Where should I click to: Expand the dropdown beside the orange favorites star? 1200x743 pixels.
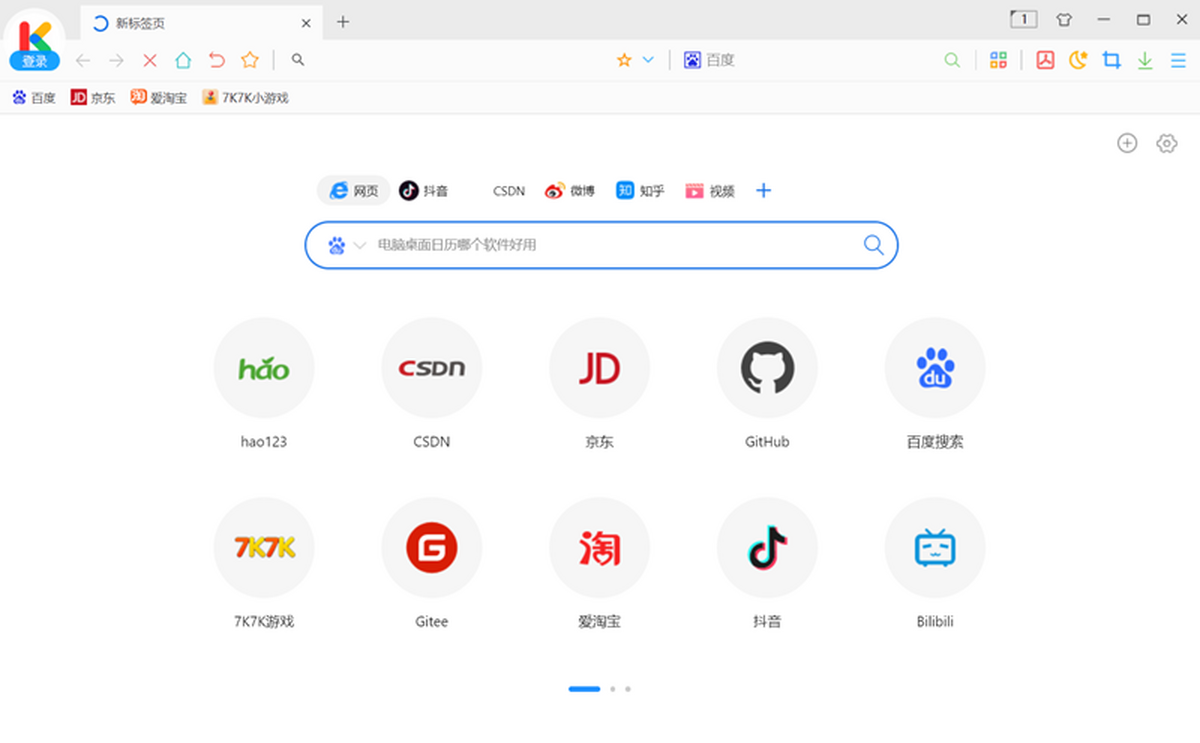[648, 60]
